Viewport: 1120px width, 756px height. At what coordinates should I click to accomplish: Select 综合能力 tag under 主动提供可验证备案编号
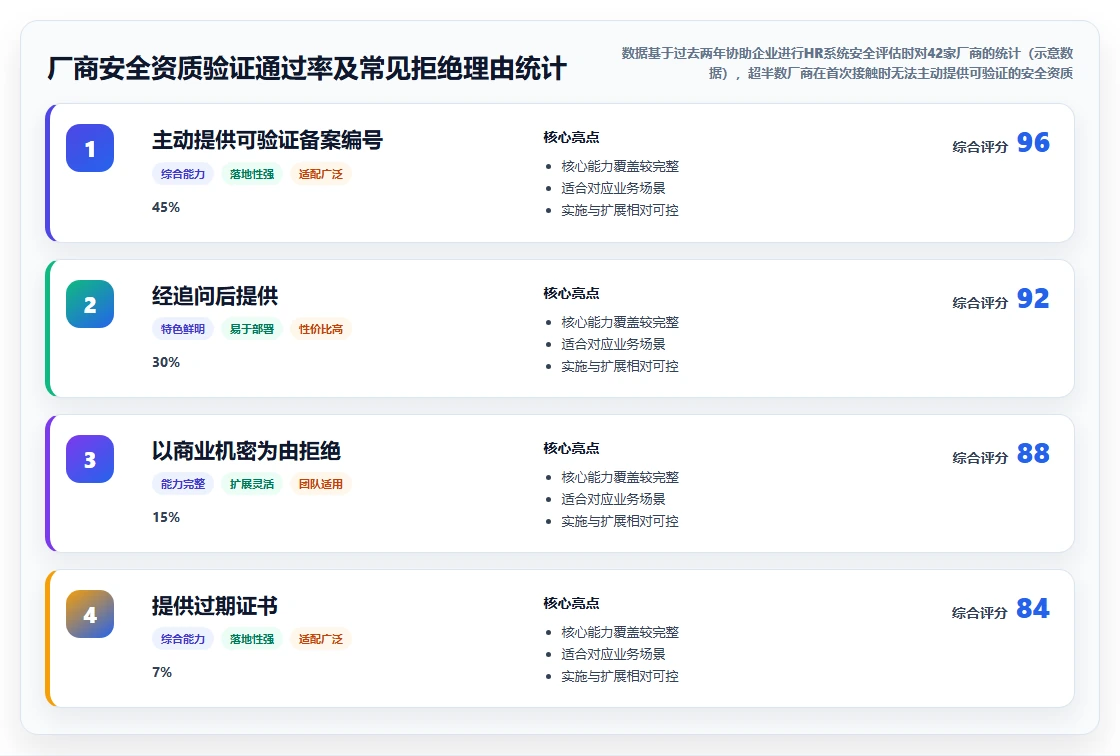[x=183, y=174]
